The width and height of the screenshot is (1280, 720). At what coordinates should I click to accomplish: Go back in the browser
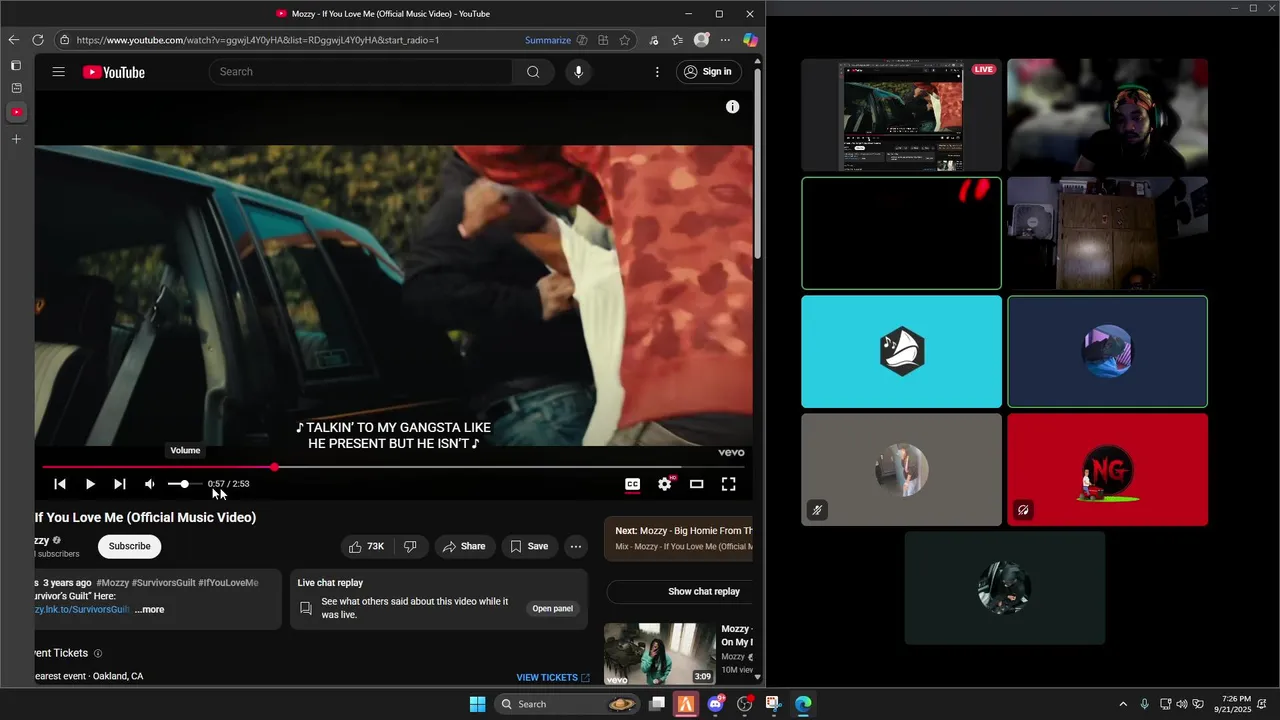[14, 40]
